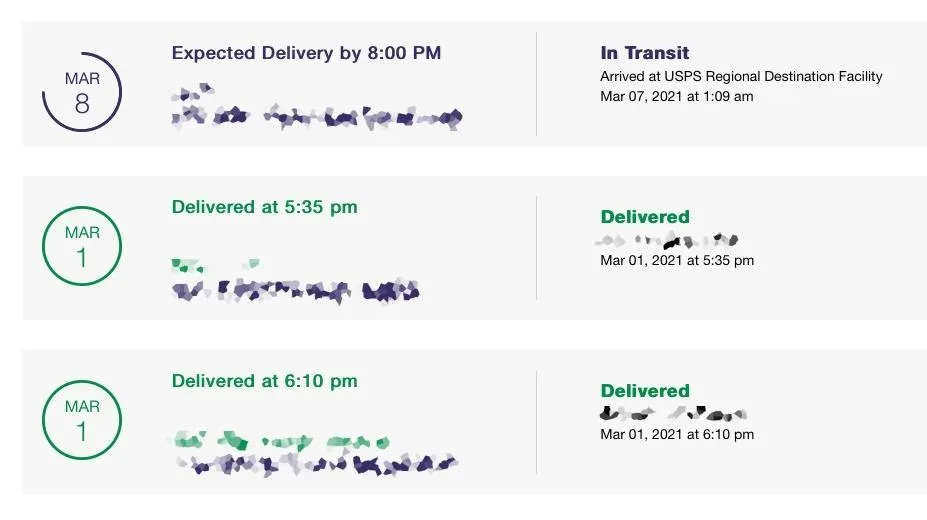Click the Mar 01, 2021 at 5:35 pm timestamp
Screen dimensions: 927x520
(677, 260)
